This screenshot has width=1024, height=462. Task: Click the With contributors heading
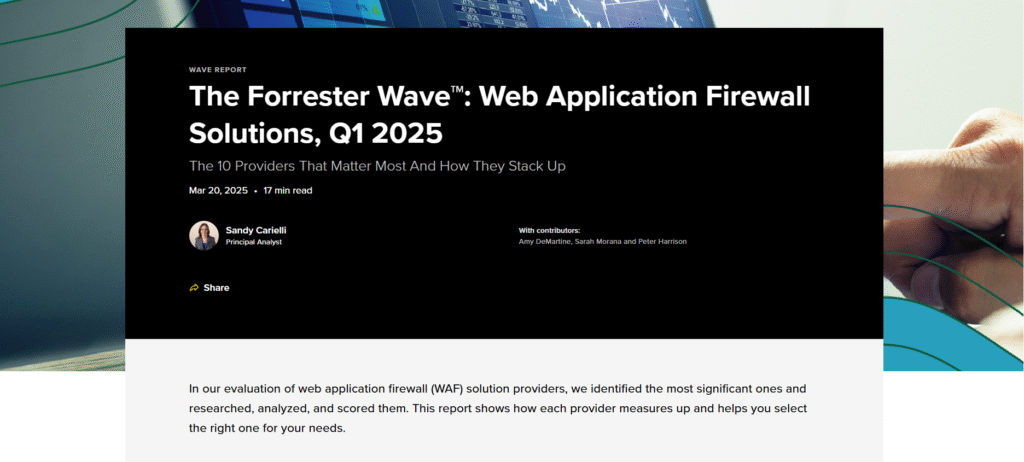(x=549, y=230)
